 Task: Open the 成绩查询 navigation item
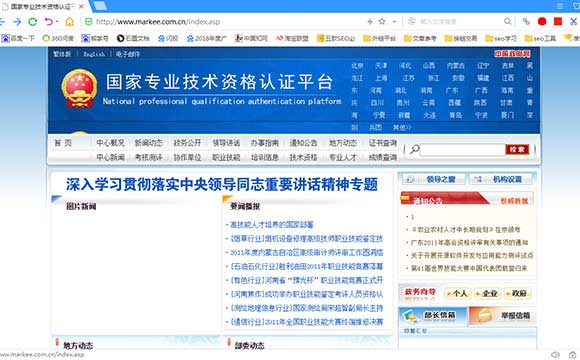tap(382, 157)
